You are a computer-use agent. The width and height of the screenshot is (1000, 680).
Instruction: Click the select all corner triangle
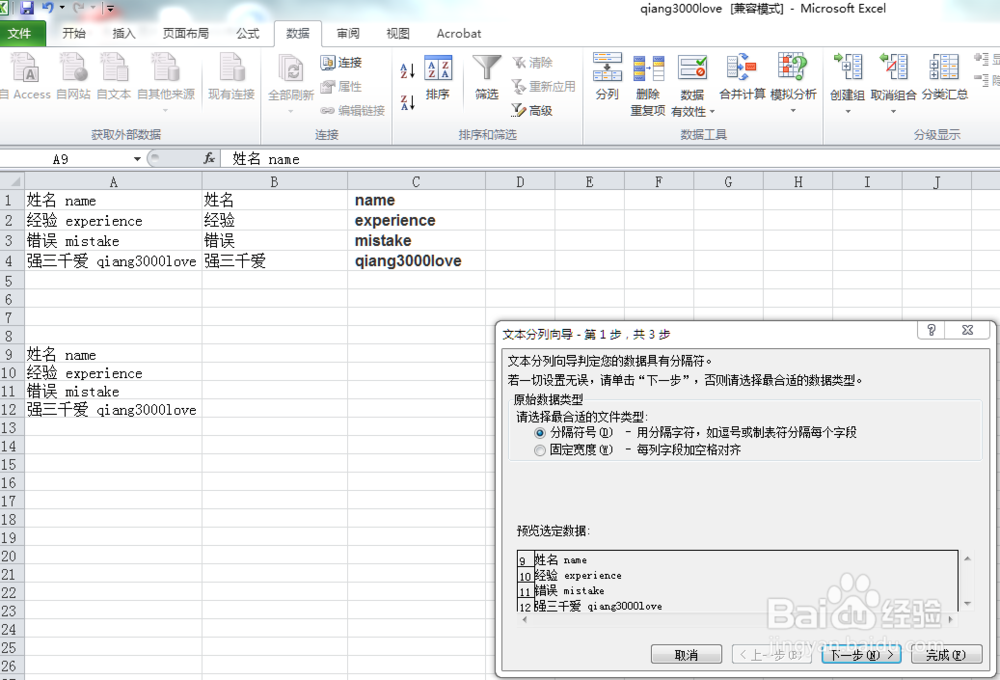coord(12,181)
